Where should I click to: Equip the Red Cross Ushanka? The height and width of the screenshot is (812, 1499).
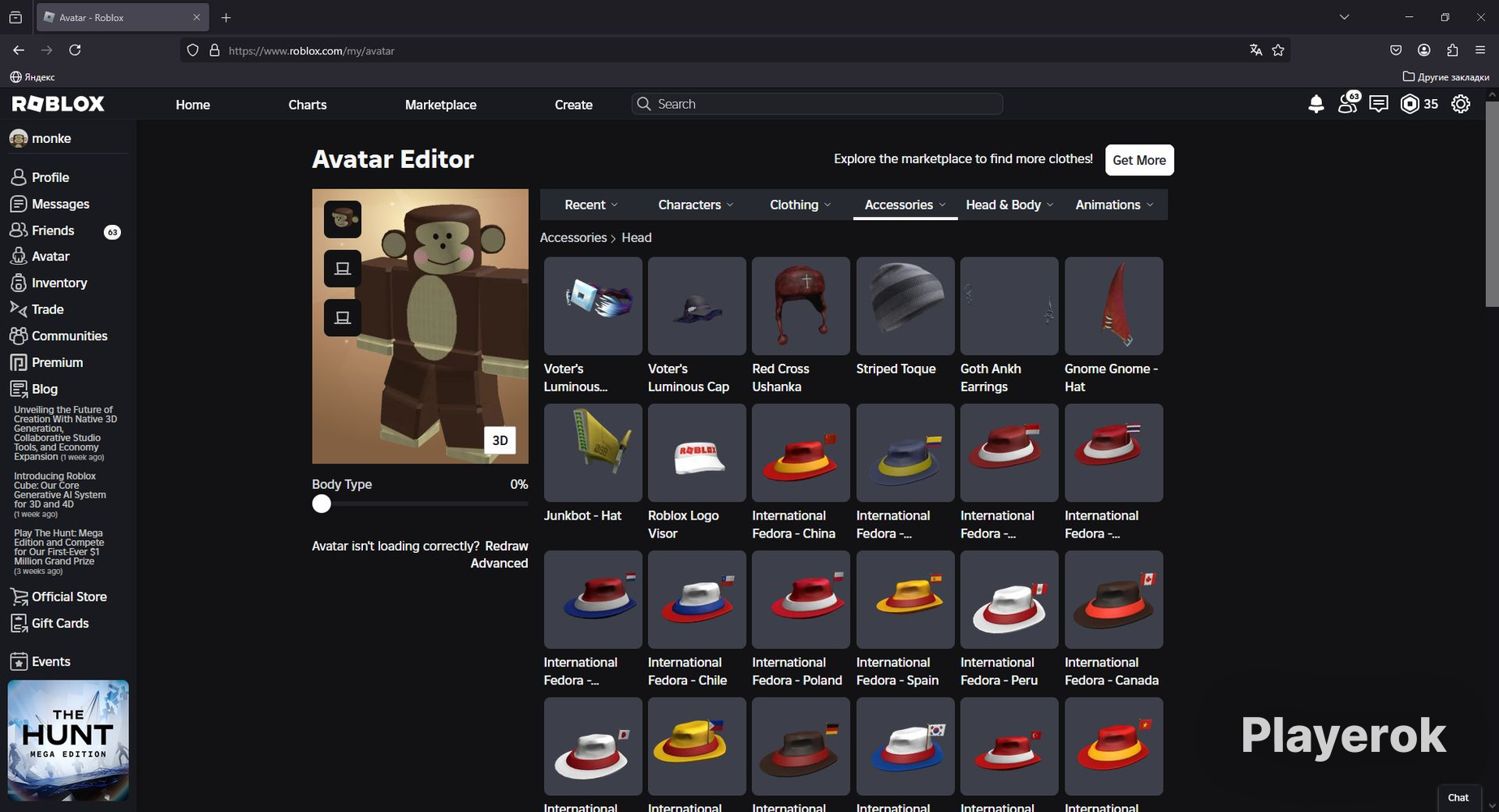click(x=801, y=306)
